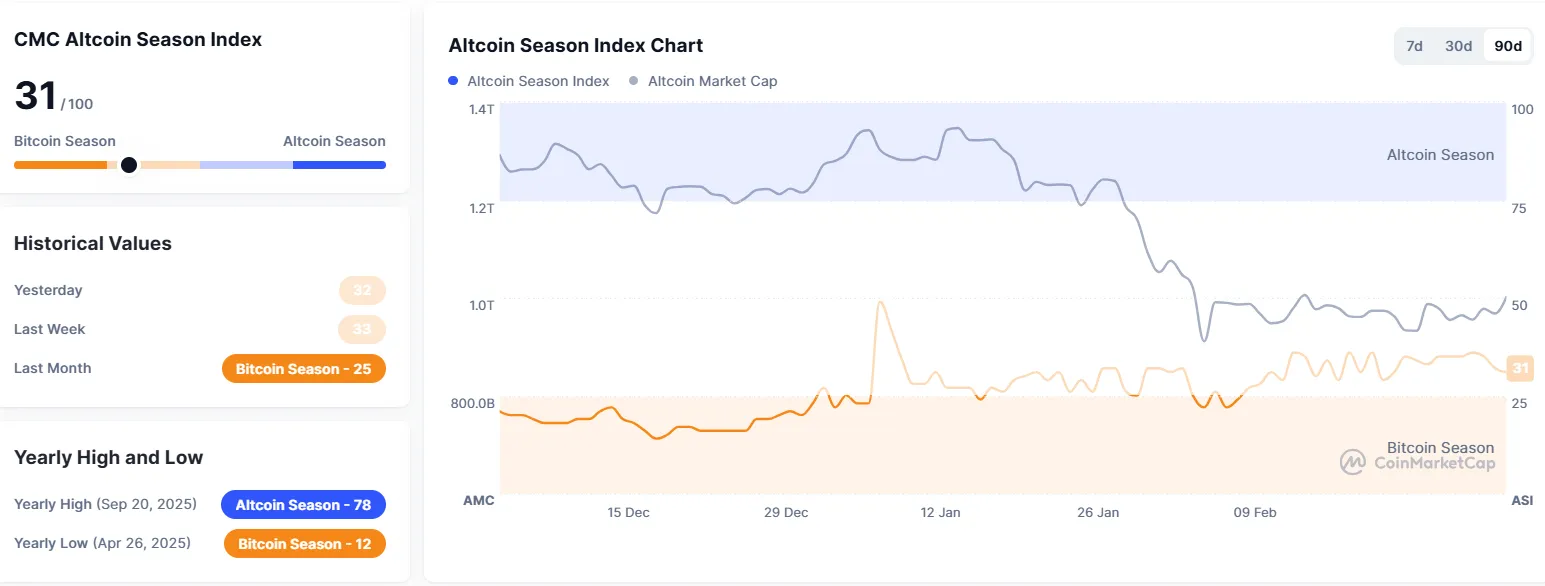
Task: Click the 09 Feb date axis label
Action: click(1254, 513)
